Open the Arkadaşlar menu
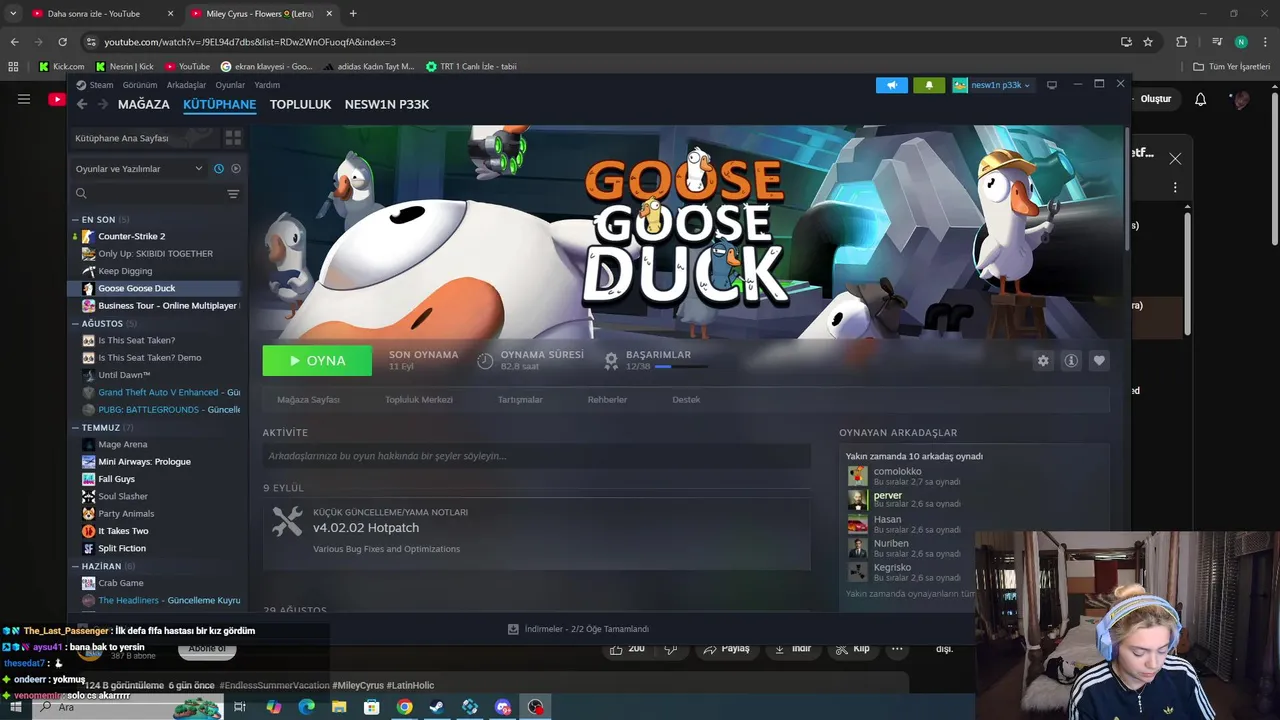Image resolution: width=1280 pixels, height=720 pixels. point(186,85)
